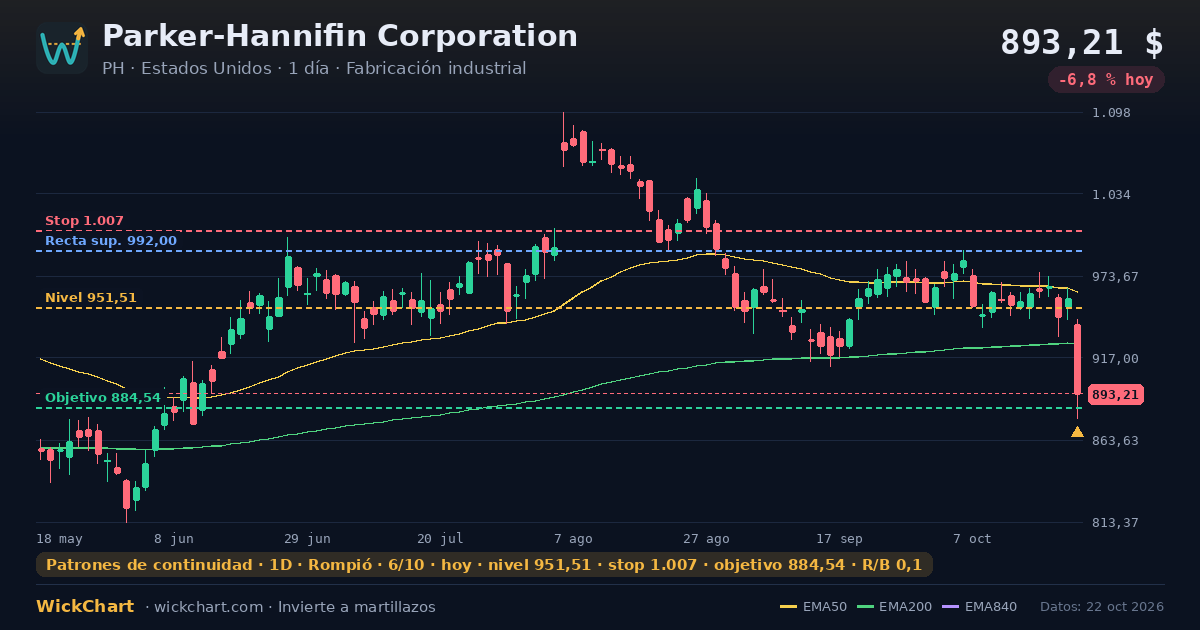This screenshot has height=630, width=1200.
Task: Click the 973,67 price axis label
Action: tap(1115, 277)
